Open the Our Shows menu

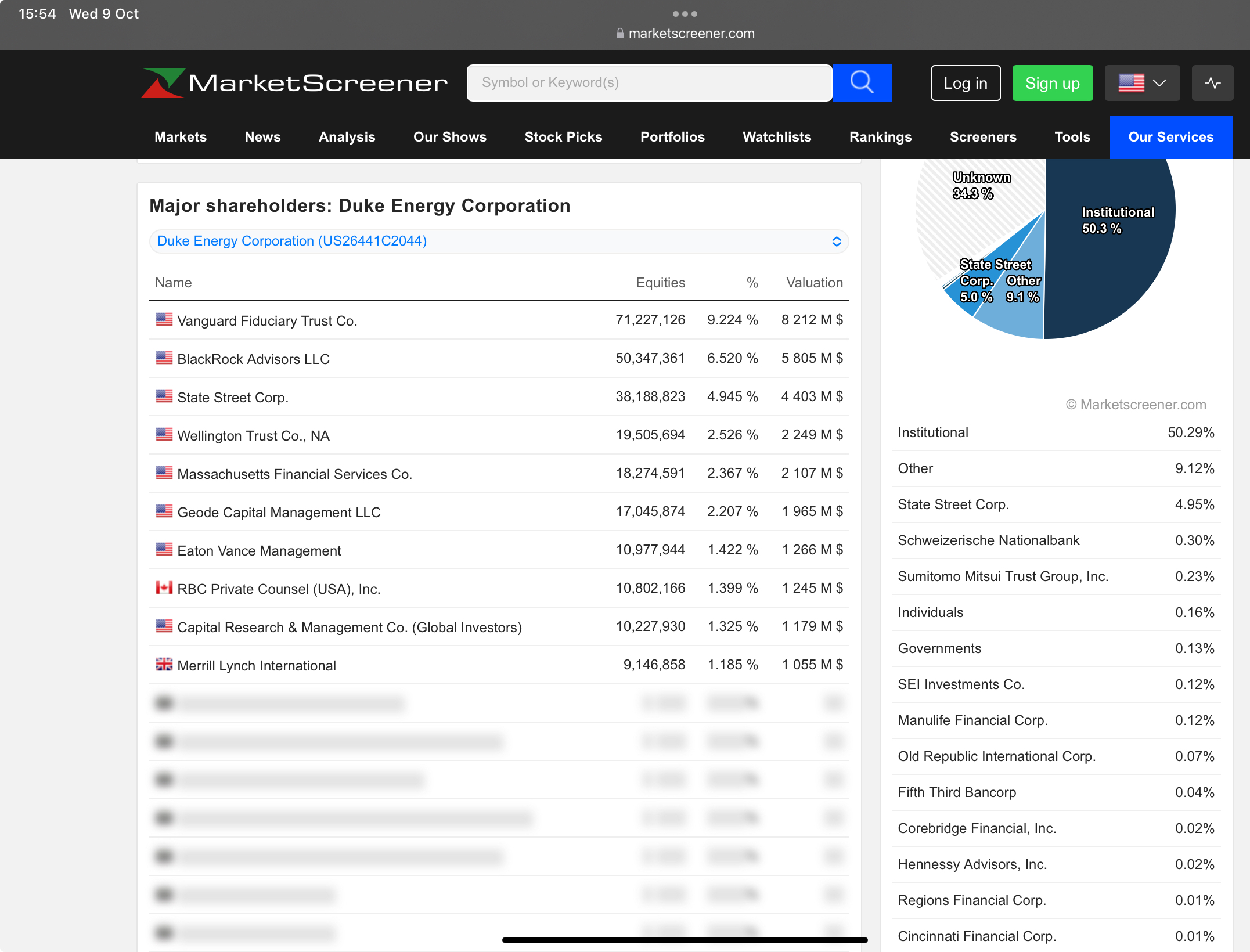[x=450, y=137]
